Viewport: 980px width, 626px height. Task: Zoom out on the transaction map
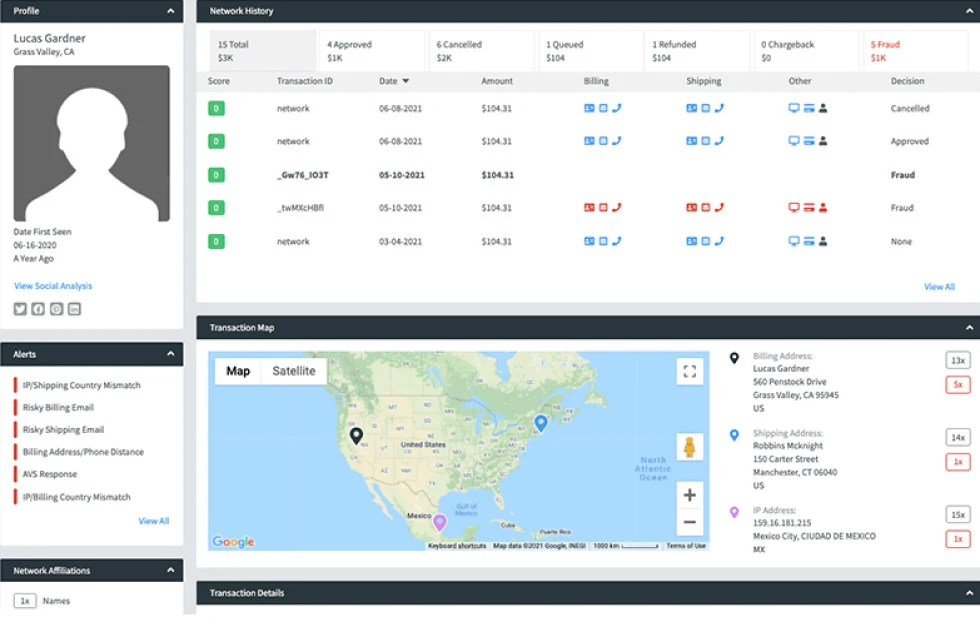coord(689,521)
